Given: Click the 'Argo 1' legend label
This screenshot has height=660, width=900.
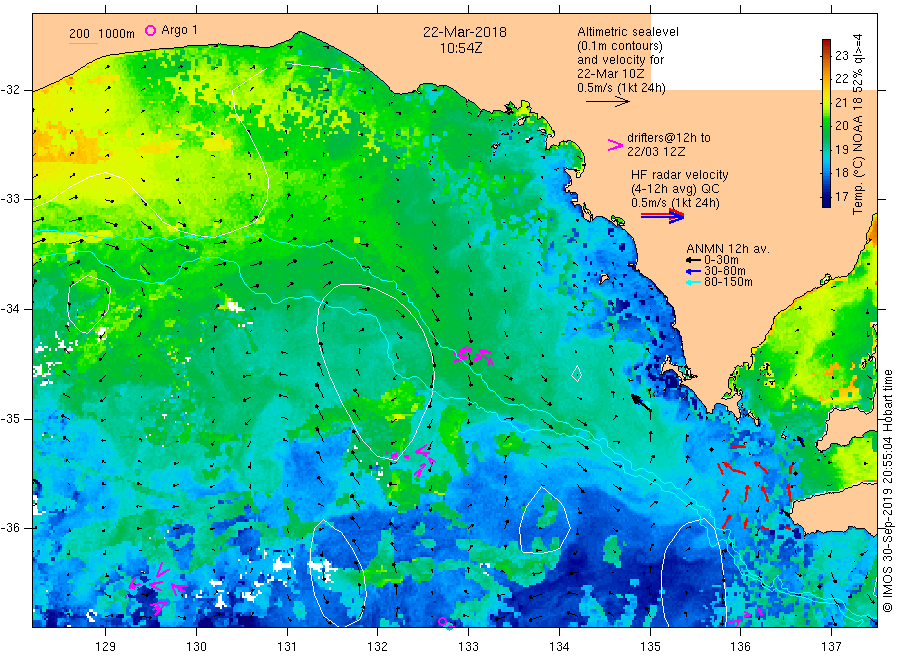Looking at the screenshot, I should (179, 30).
